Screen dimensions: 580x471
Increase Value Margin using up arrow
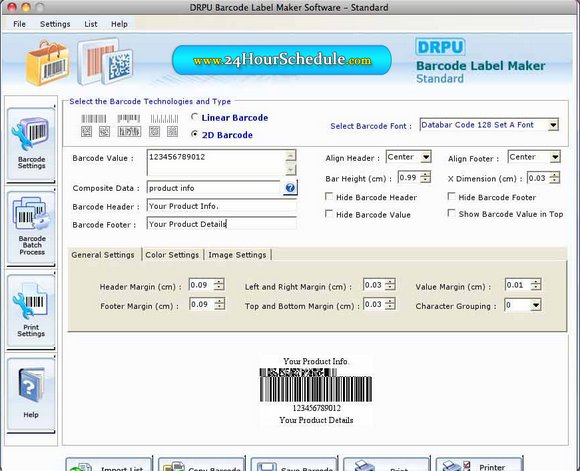pyautogui.click(x=535, y=282)
